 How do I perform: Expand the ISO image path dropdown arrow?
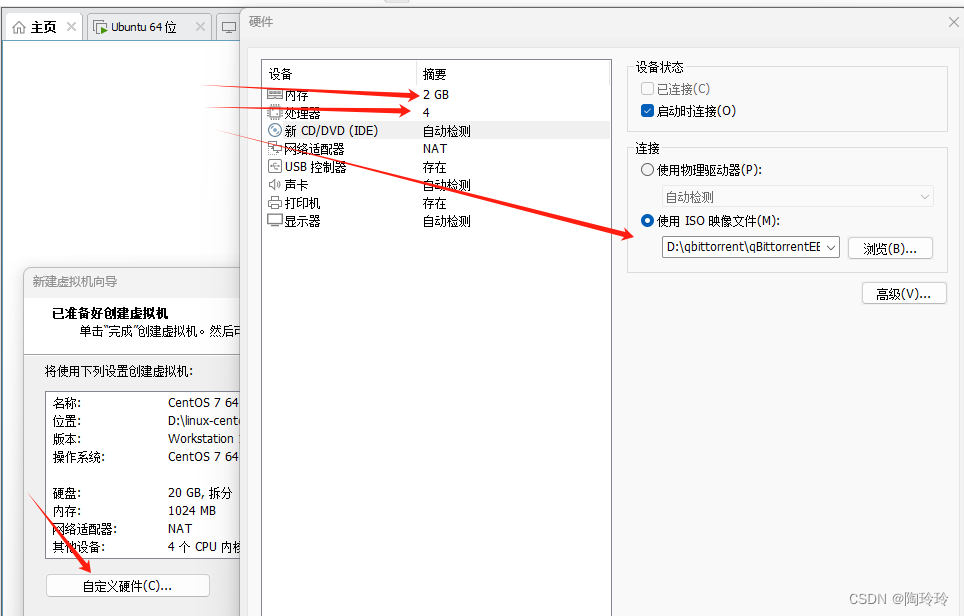point(831,247)
